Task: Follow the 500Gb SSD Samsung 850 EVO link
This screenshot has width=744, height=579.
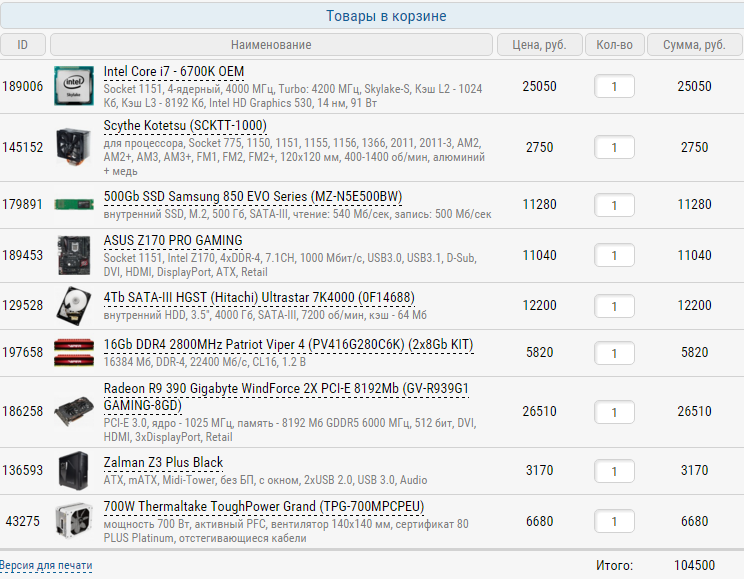Action: click(253, 197)
